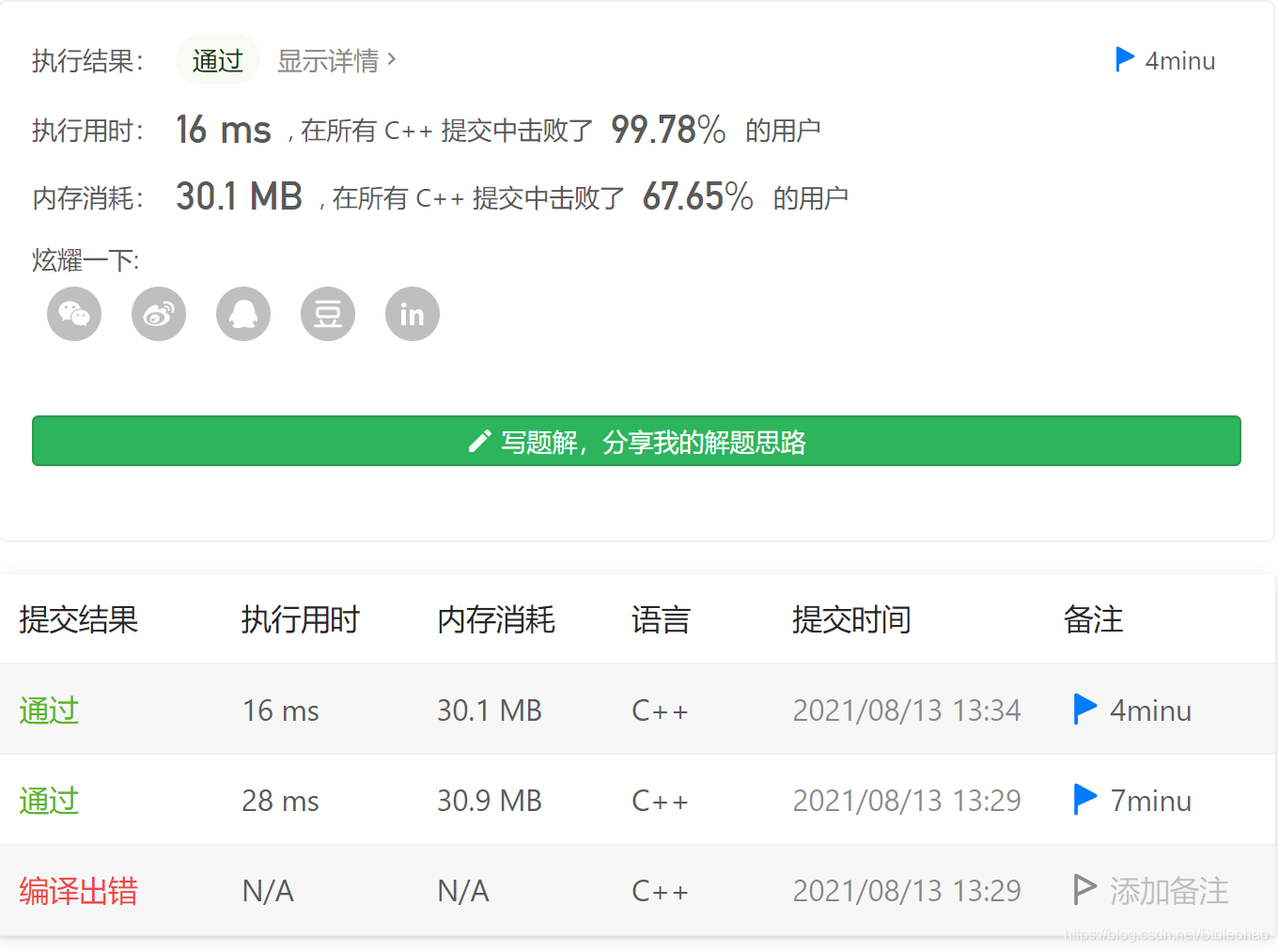Image resolution: width=1278 pixels, height=952 pixels.
Task: Select timestamp in 7minu row
Action: (907, 801)
